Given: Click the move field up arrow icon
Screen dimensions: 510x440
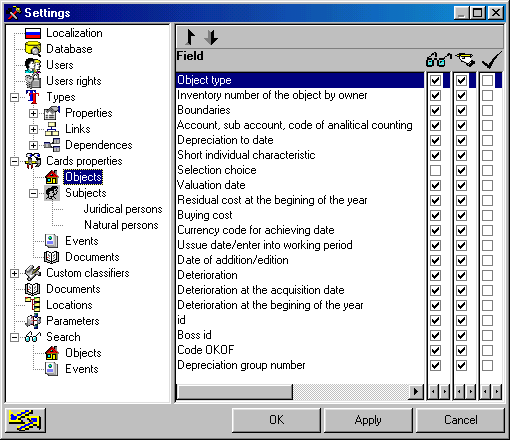Looking at the screenshot, I should click(190, 37).
